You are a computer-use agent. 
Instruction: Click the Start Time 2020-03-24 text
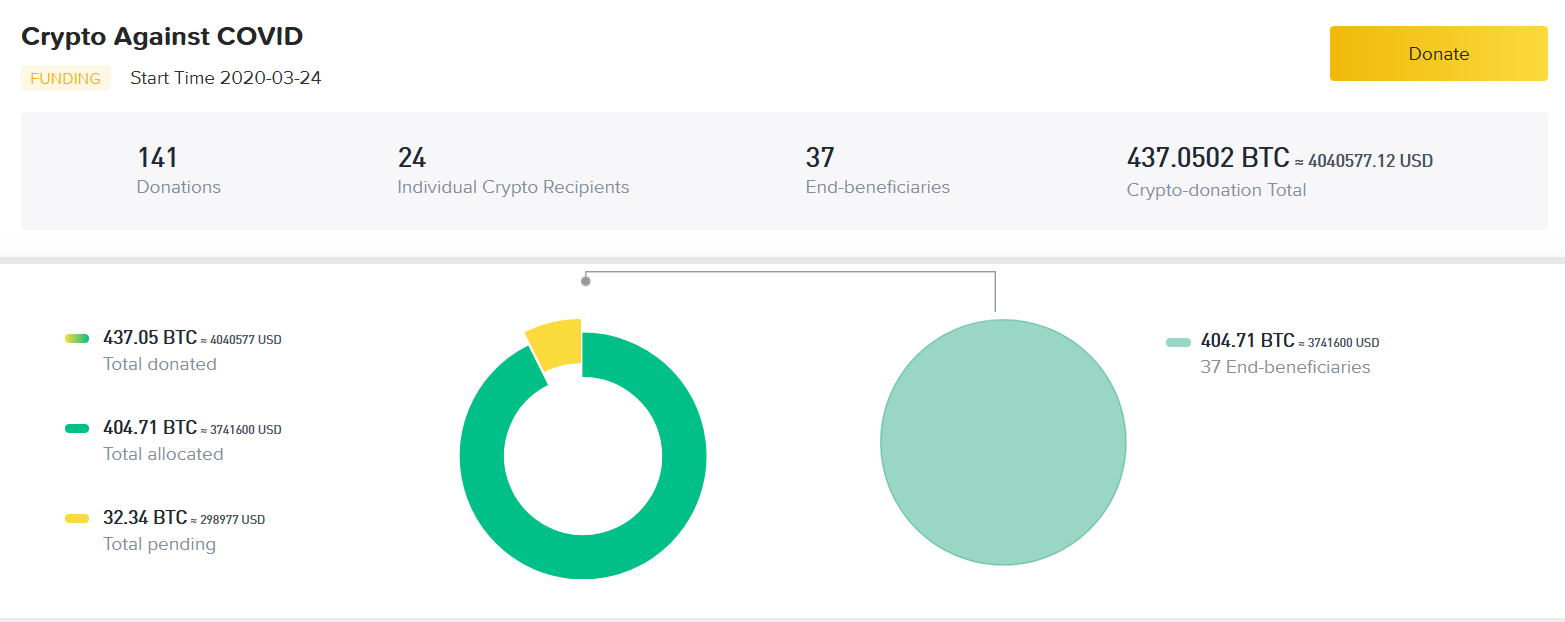click(x=226, y=78)
